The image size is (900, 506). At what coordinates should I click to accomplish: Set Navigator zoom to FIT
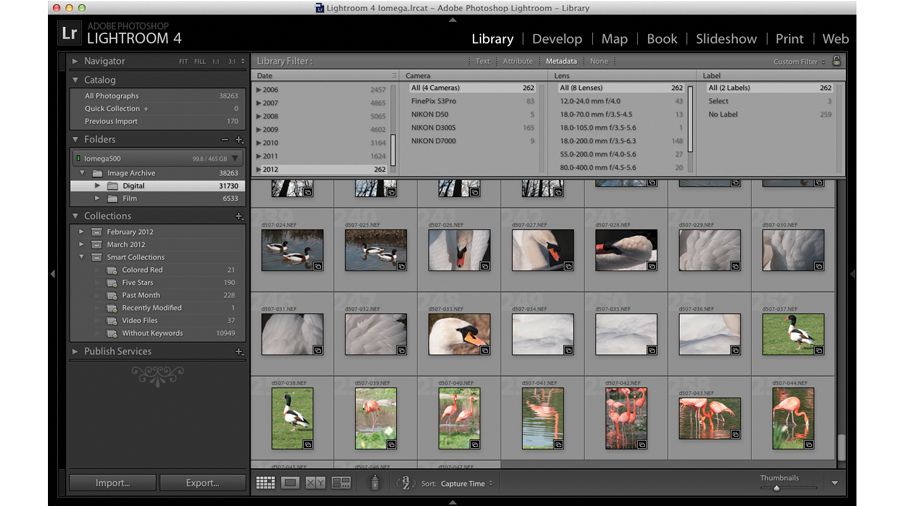tap(183, 61)
